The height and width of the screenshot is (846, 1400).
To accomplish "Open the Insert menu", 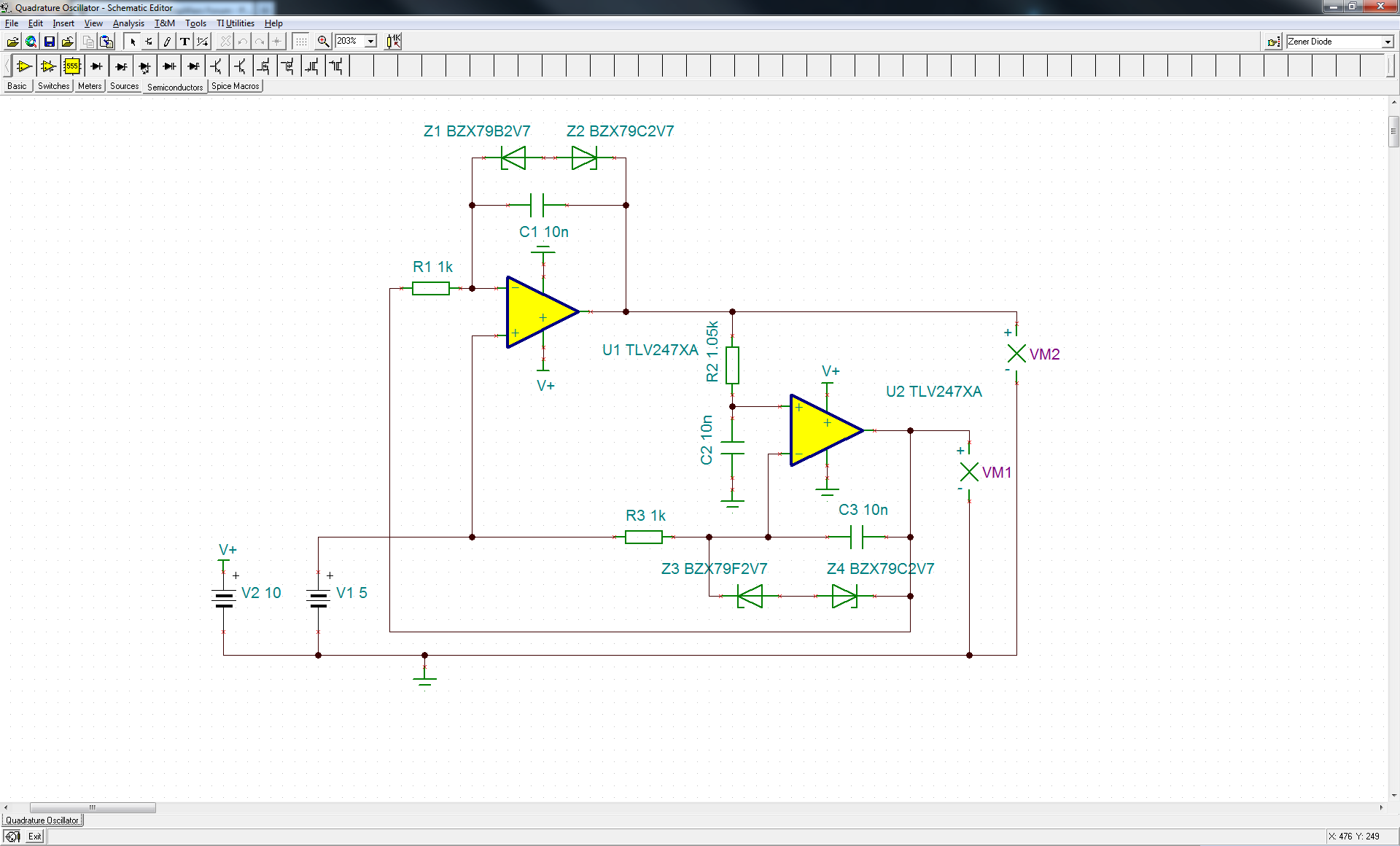I will coord(63,23).
